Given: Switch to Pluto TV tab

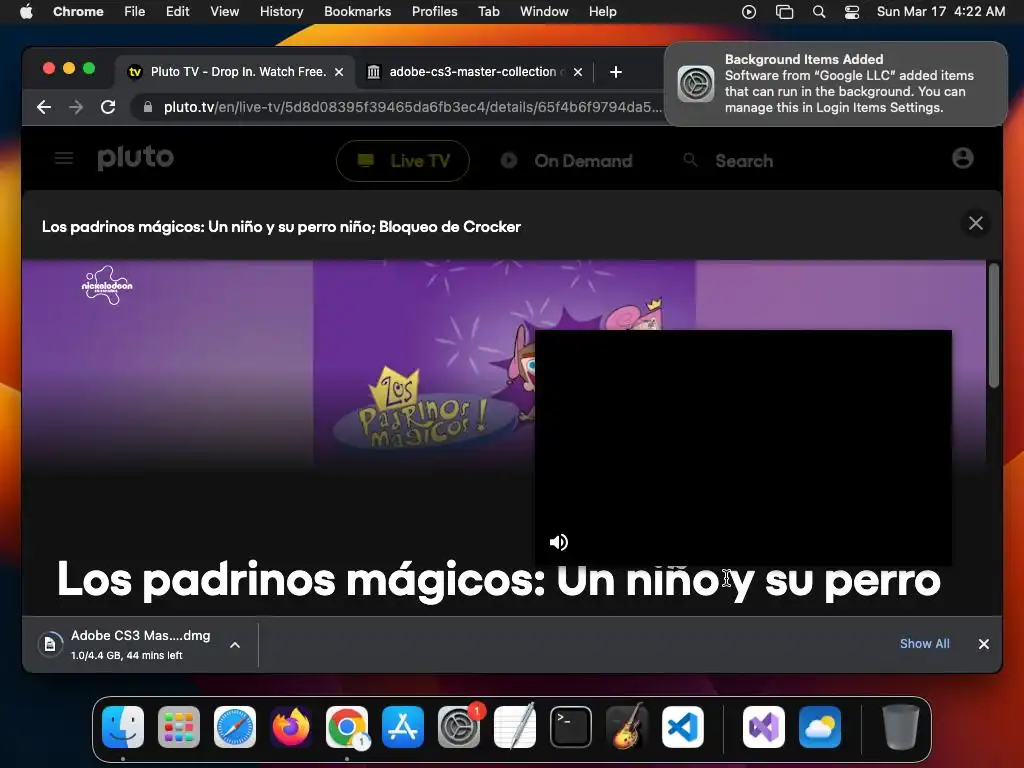Looking at the screenshot, I should (x=235, y=72).
